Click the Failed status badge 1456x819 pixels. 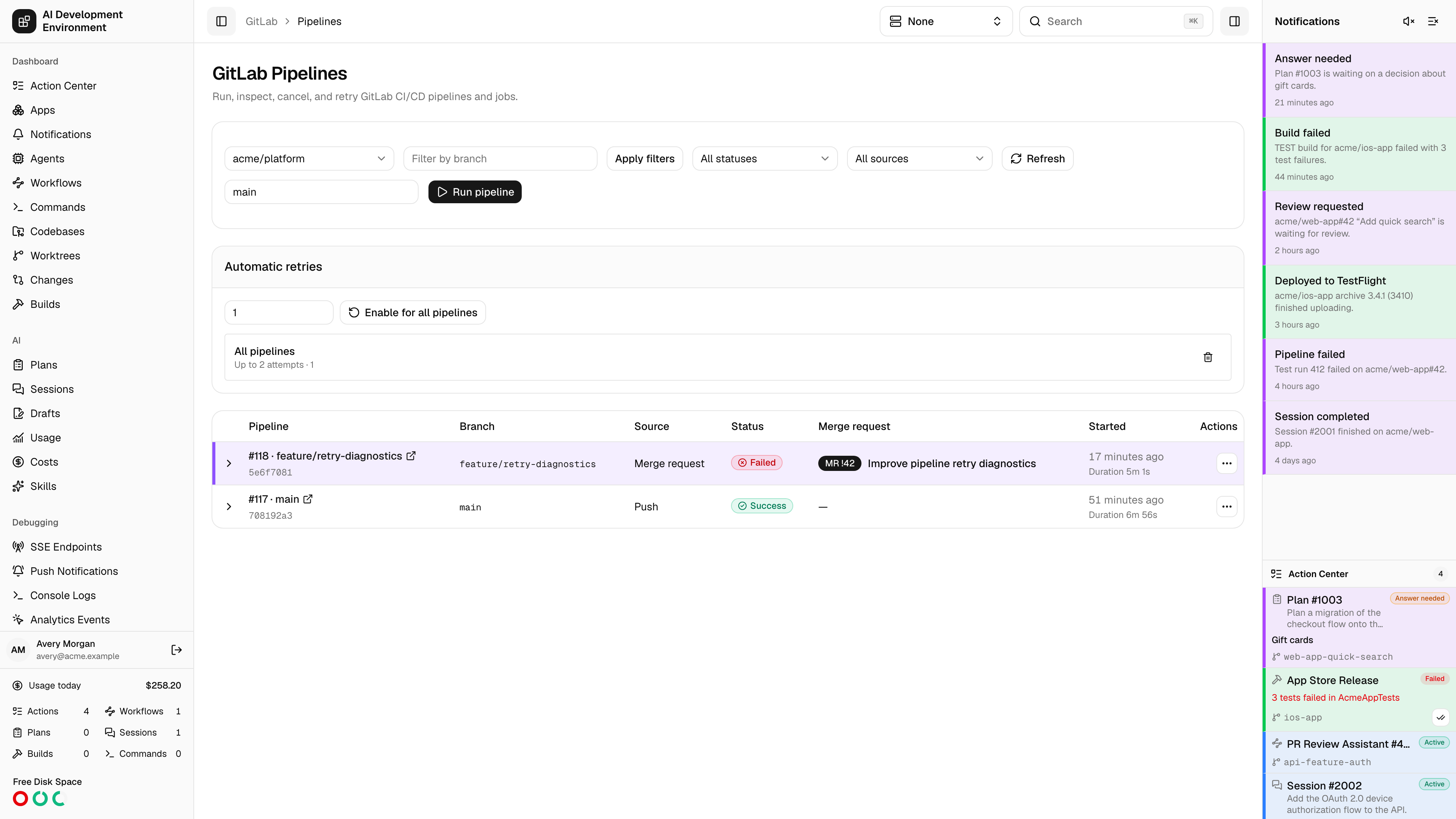coord(756,463)
